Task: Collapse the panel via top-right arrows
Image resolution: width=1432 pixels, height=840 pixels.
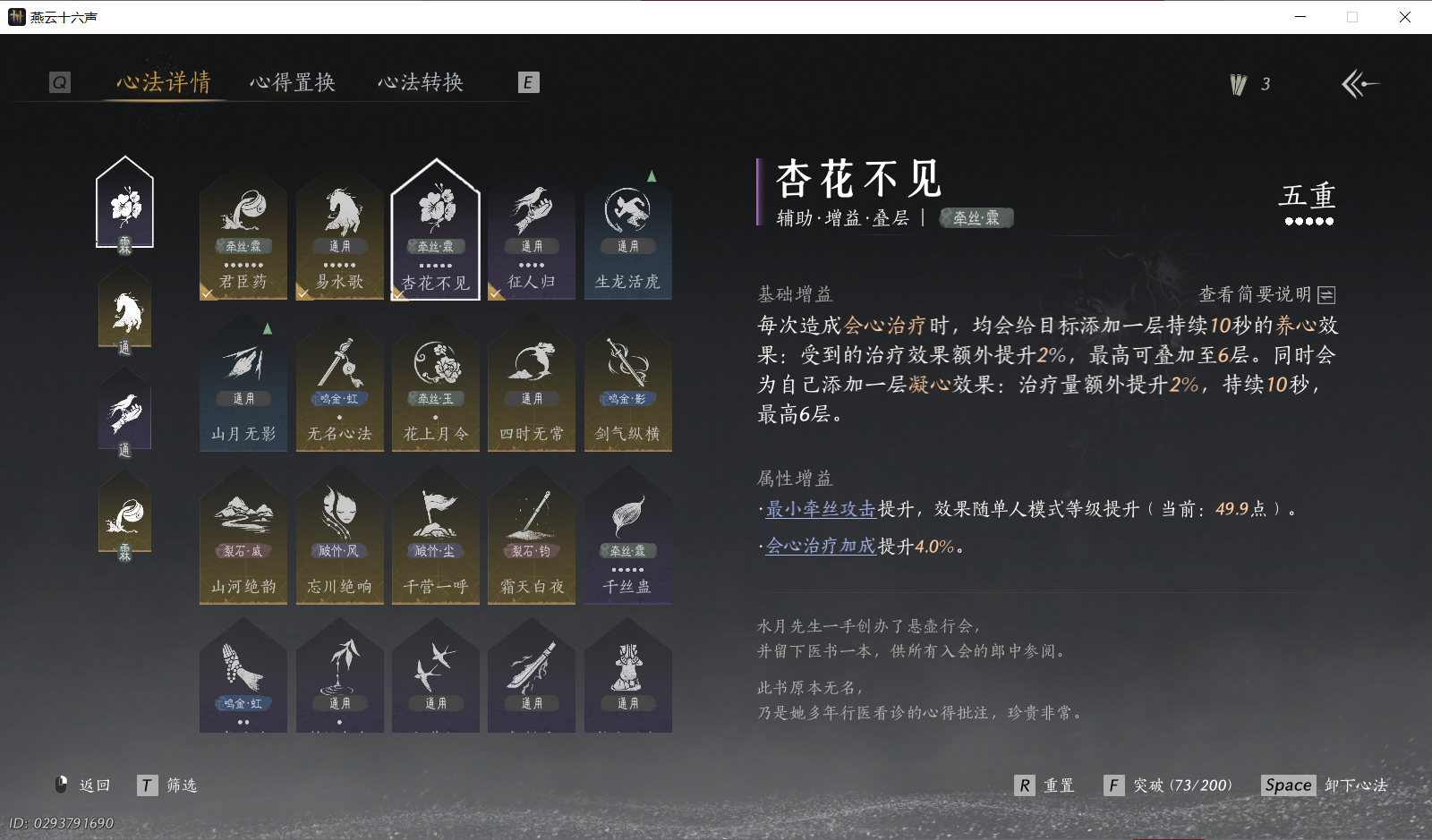Action: [x=1360, y=83]
